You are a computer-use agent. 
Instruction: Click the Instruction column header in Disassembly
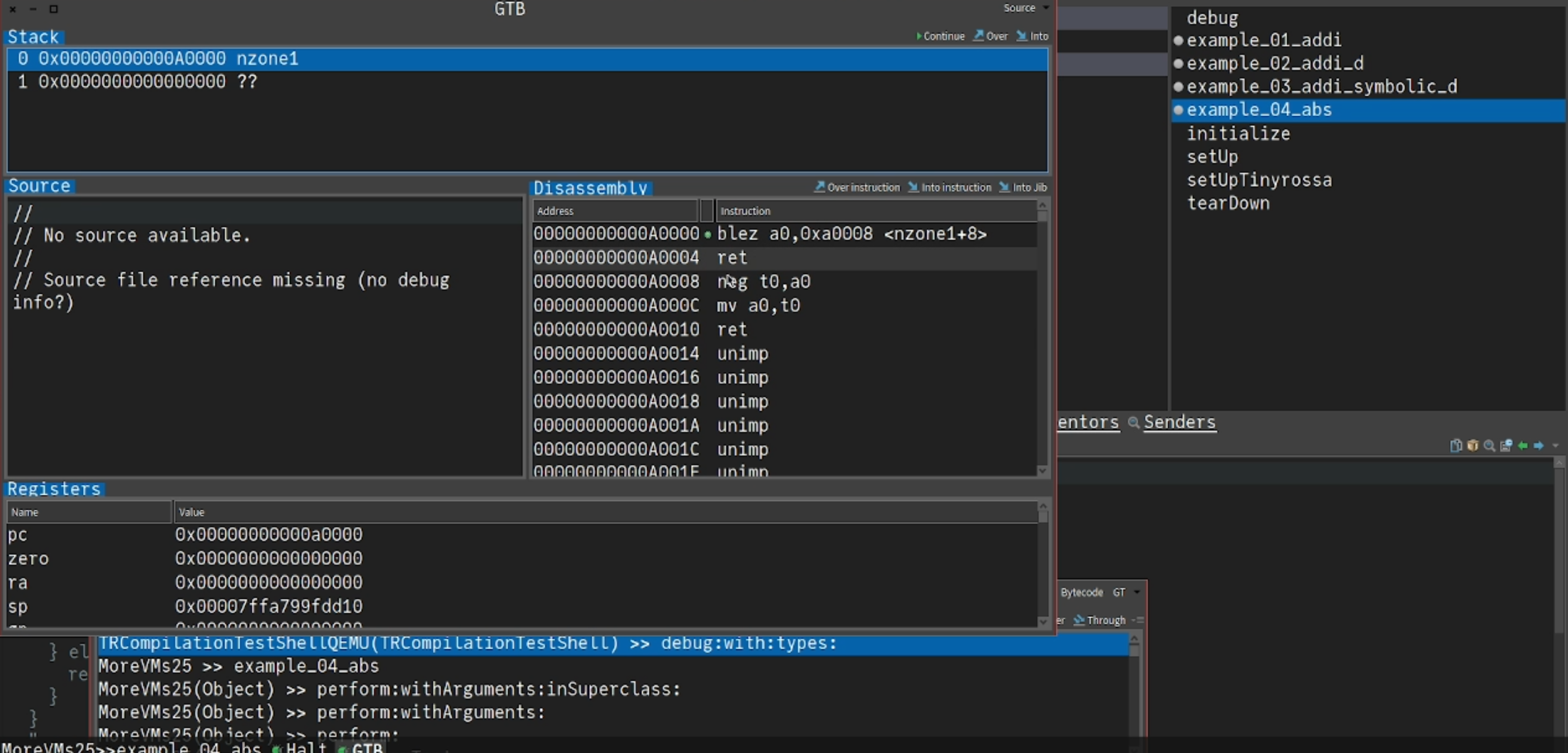click(x=876, y=211)
